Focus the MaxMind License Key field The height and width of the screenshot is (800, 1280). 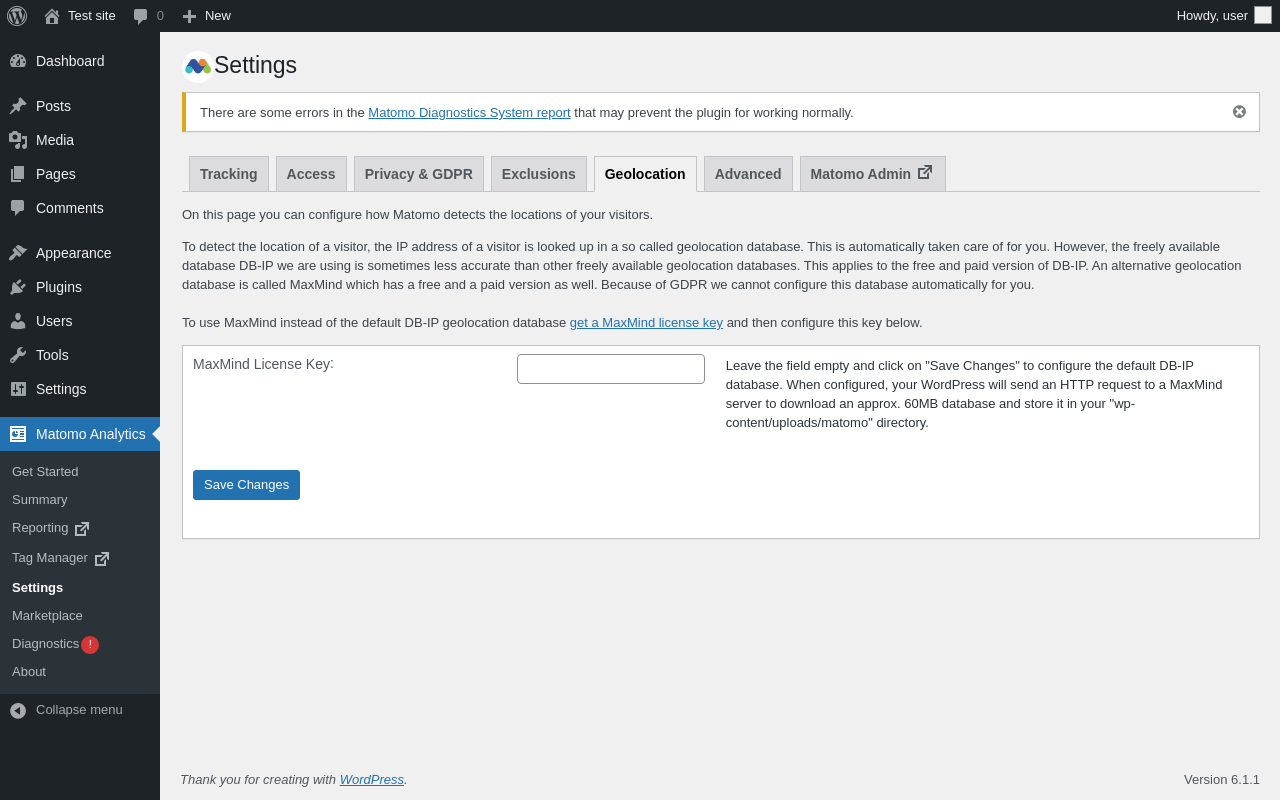610,369
